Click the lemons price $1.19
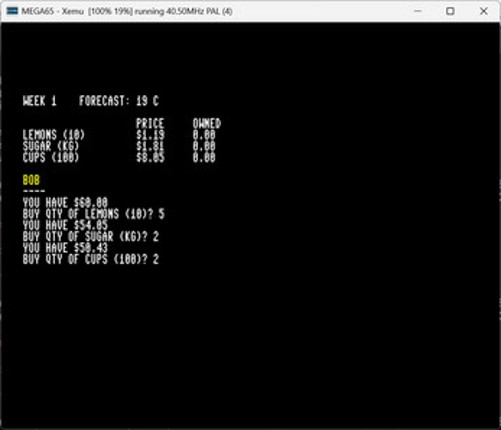Viewport: 501px width, 430px height. pos(150,135)
